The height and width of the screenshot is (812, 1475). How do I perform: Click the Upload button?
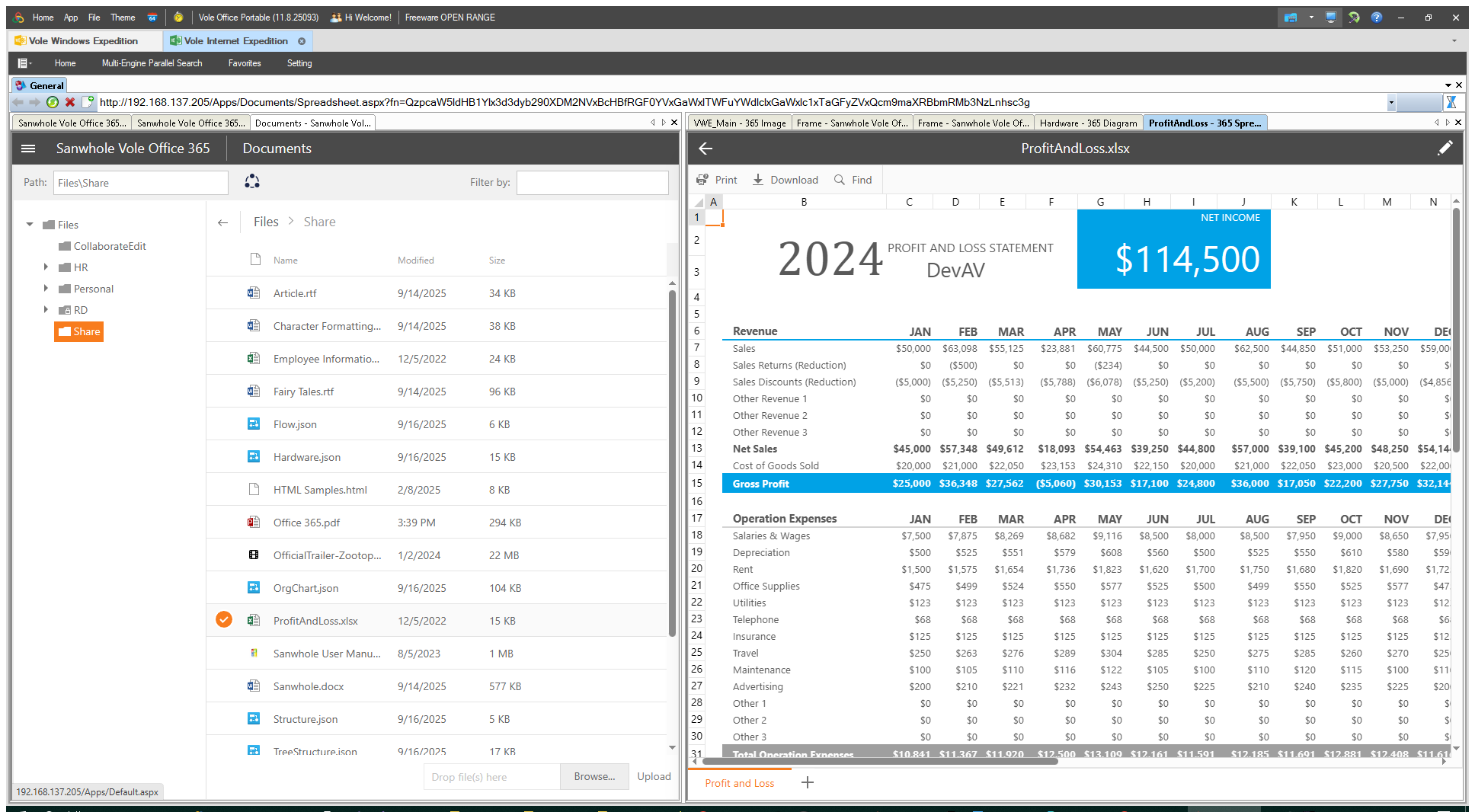click(x=654, y=776)
